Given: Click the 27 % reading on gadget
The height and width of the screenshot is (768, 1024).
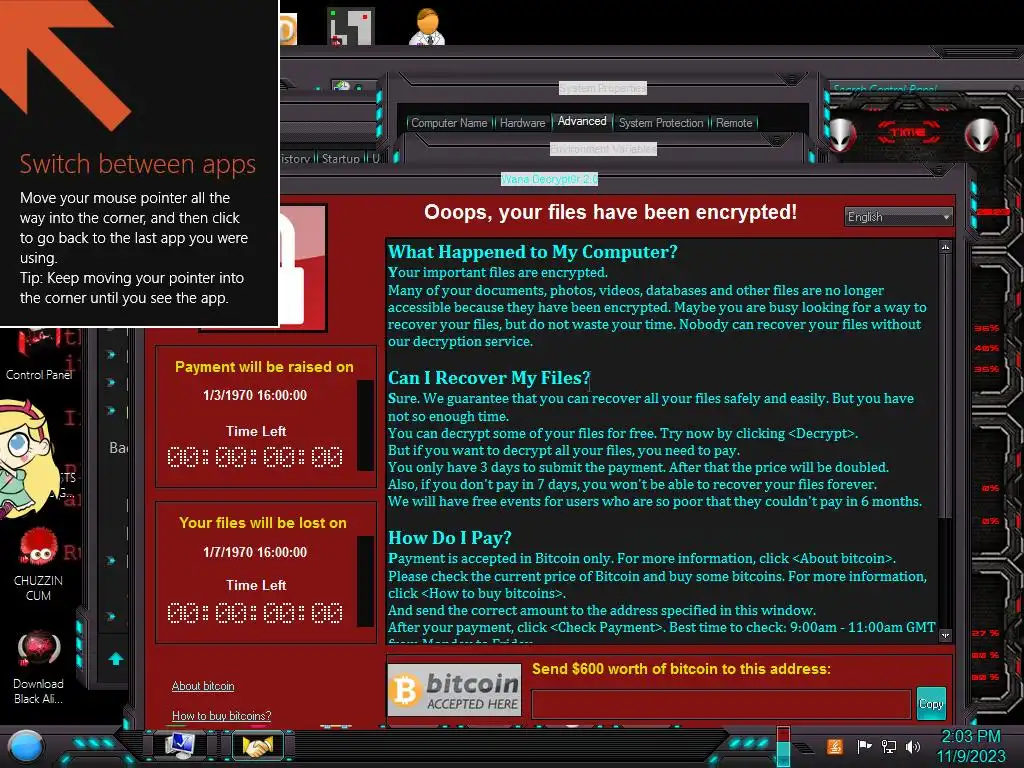Looking at the screenshot, I should [986, 633].
